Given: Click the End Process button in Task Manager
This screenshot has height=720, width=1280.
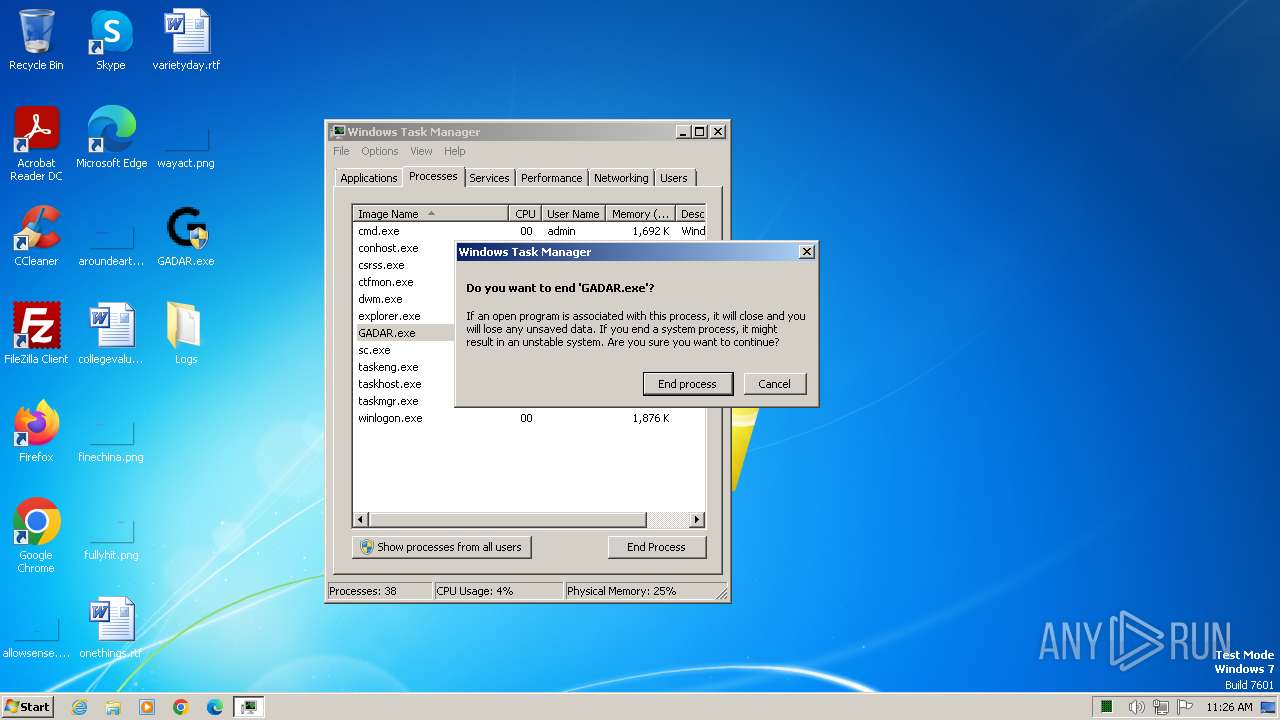Looking at the screenshot, I should 656,547.
